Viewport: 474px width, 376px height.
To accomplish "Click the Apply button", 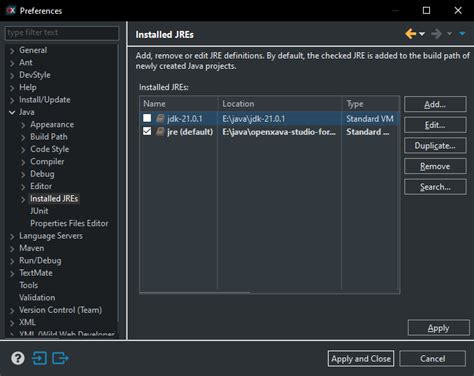I will tap(439, 328).
